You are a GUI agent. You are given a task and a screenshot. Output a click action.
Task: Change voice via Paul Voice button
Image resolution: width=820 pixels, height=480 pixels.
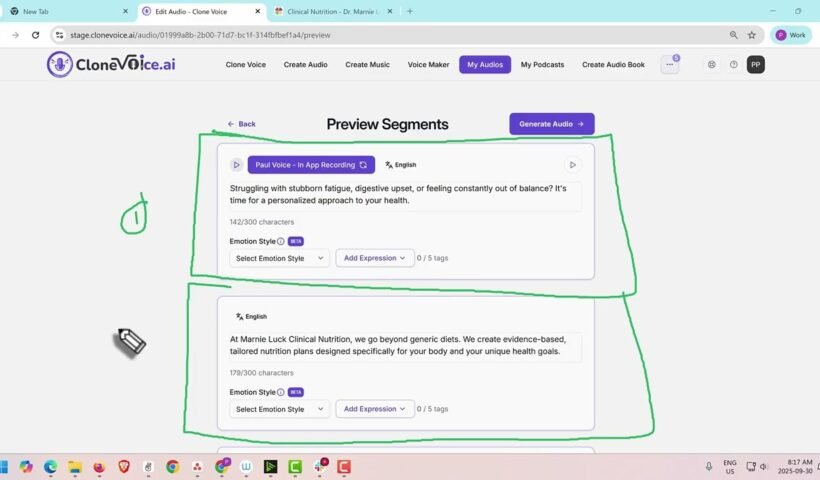[x=311, y=165]
